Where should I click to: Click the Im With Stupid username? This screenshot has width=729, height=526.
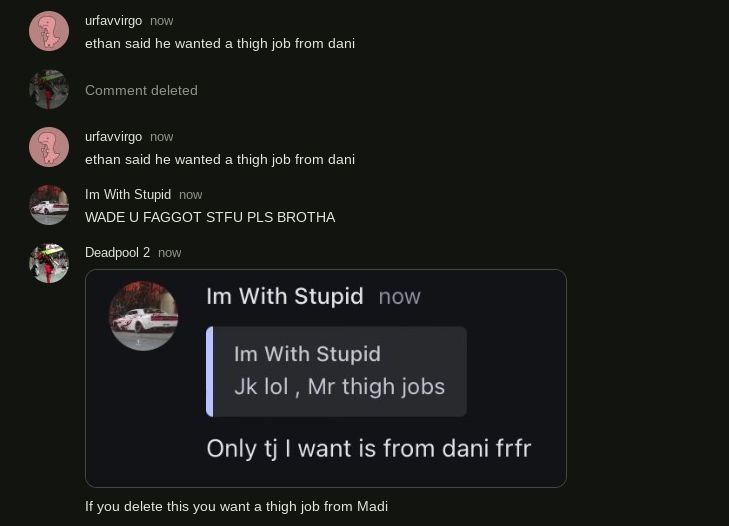coord(128,194)
